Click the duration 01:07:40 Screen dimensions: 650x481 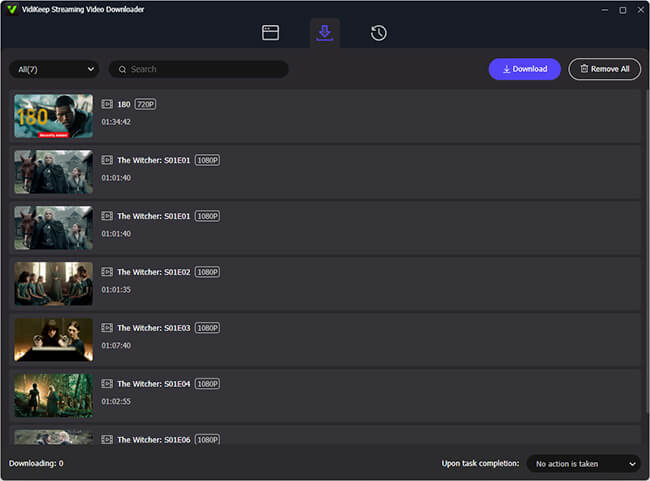(116, 346)
